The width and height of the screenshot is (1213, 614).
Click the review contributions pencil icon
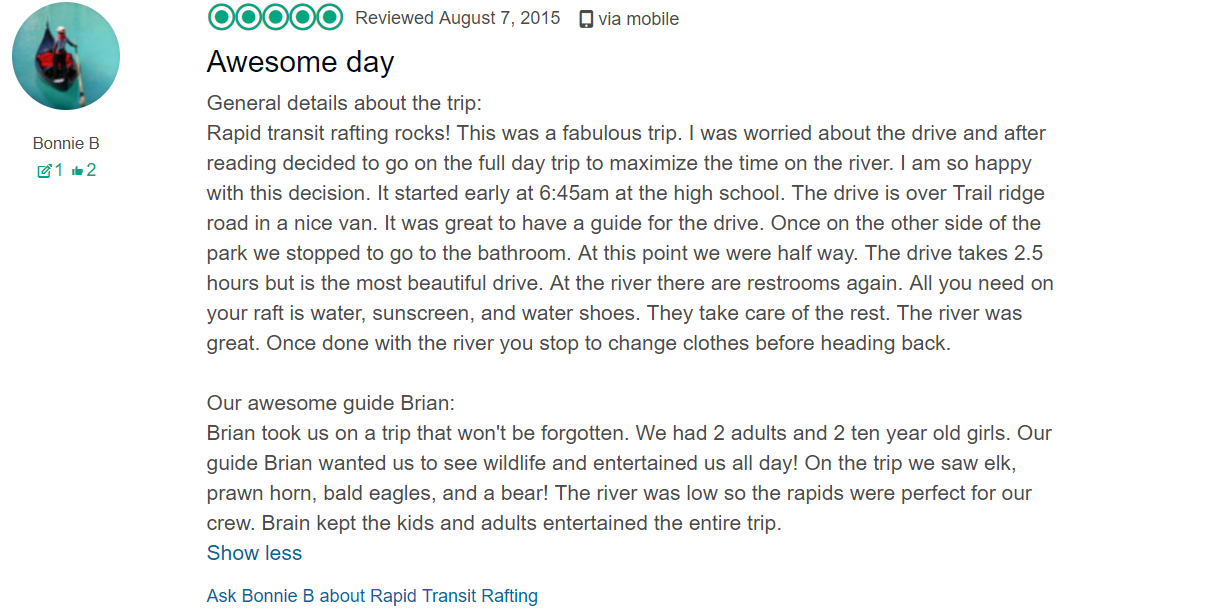tap(44, 171)
